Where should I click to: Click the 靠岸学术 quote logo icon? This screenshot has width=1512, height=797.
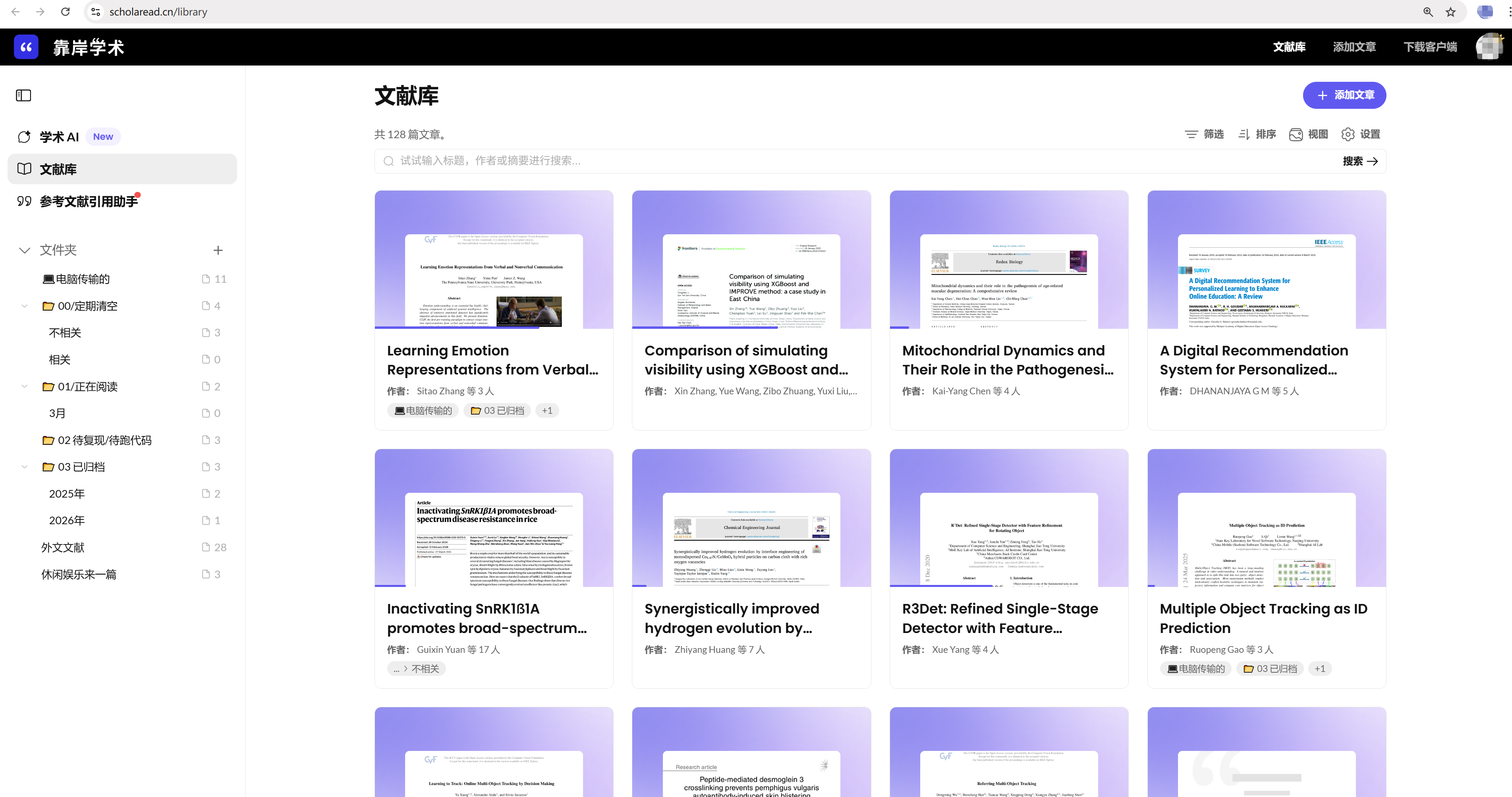coord(26,47)
